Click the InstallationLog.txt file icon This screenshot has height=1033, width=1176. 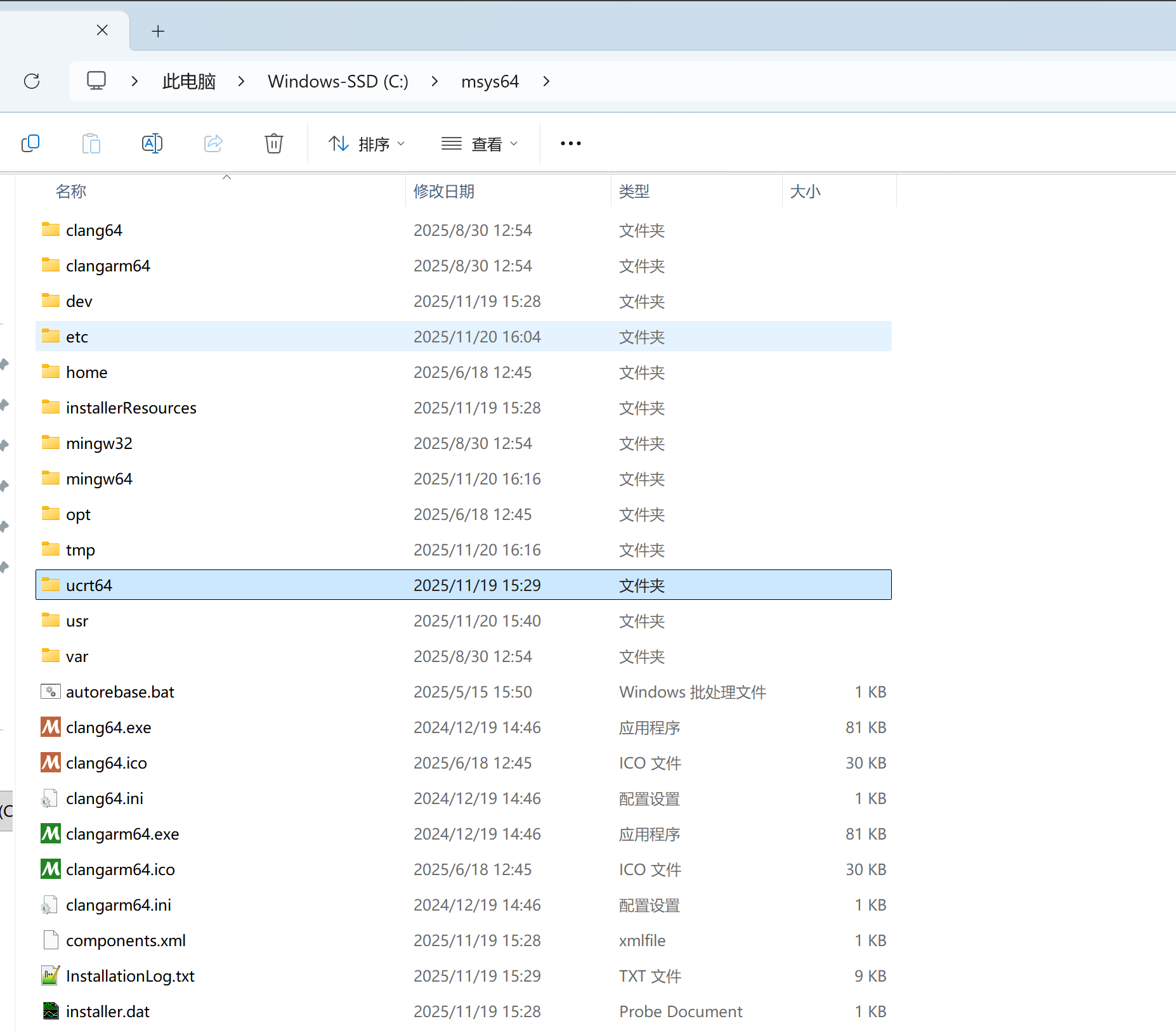pos(51,975)
